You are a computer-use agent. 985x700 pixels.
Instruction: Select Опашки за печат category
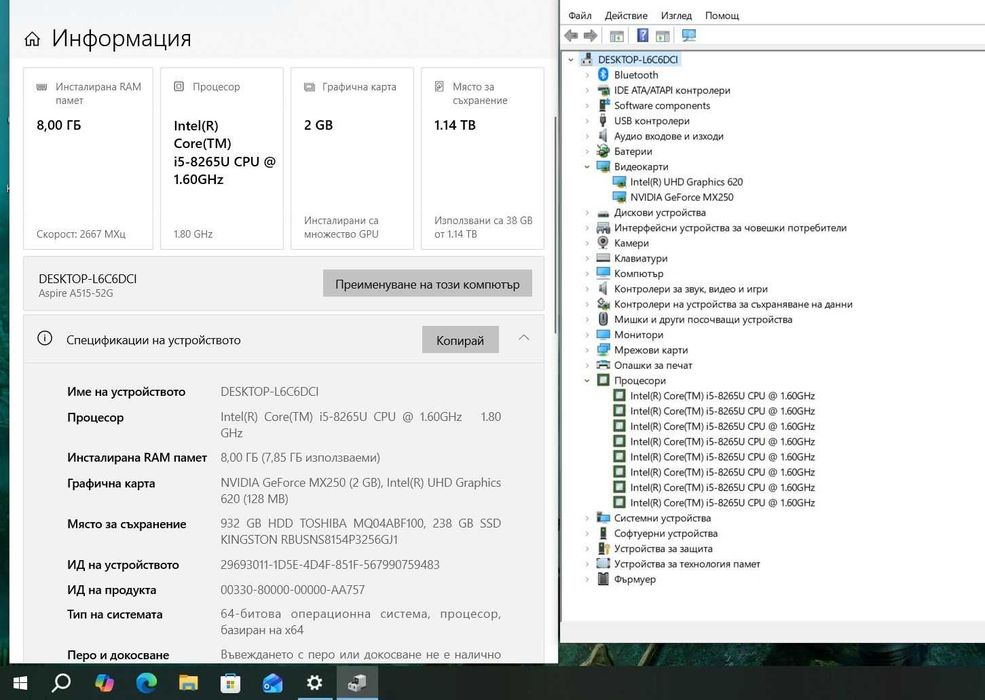[653, 365]
